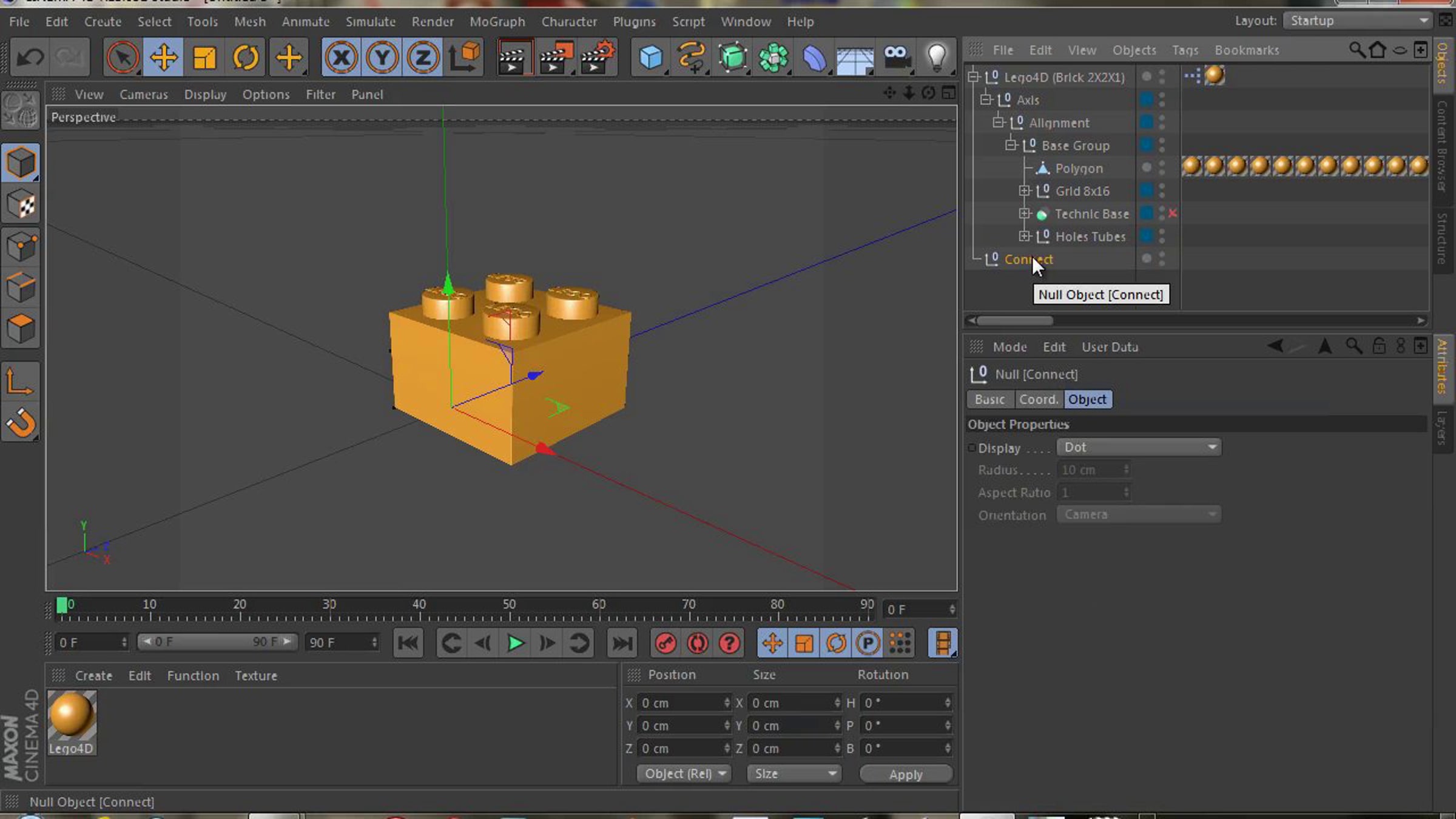Screen dimensions: 1456x819
Task: Collapse the Base Group hierarchy
Action: [x=1011, y=146]
